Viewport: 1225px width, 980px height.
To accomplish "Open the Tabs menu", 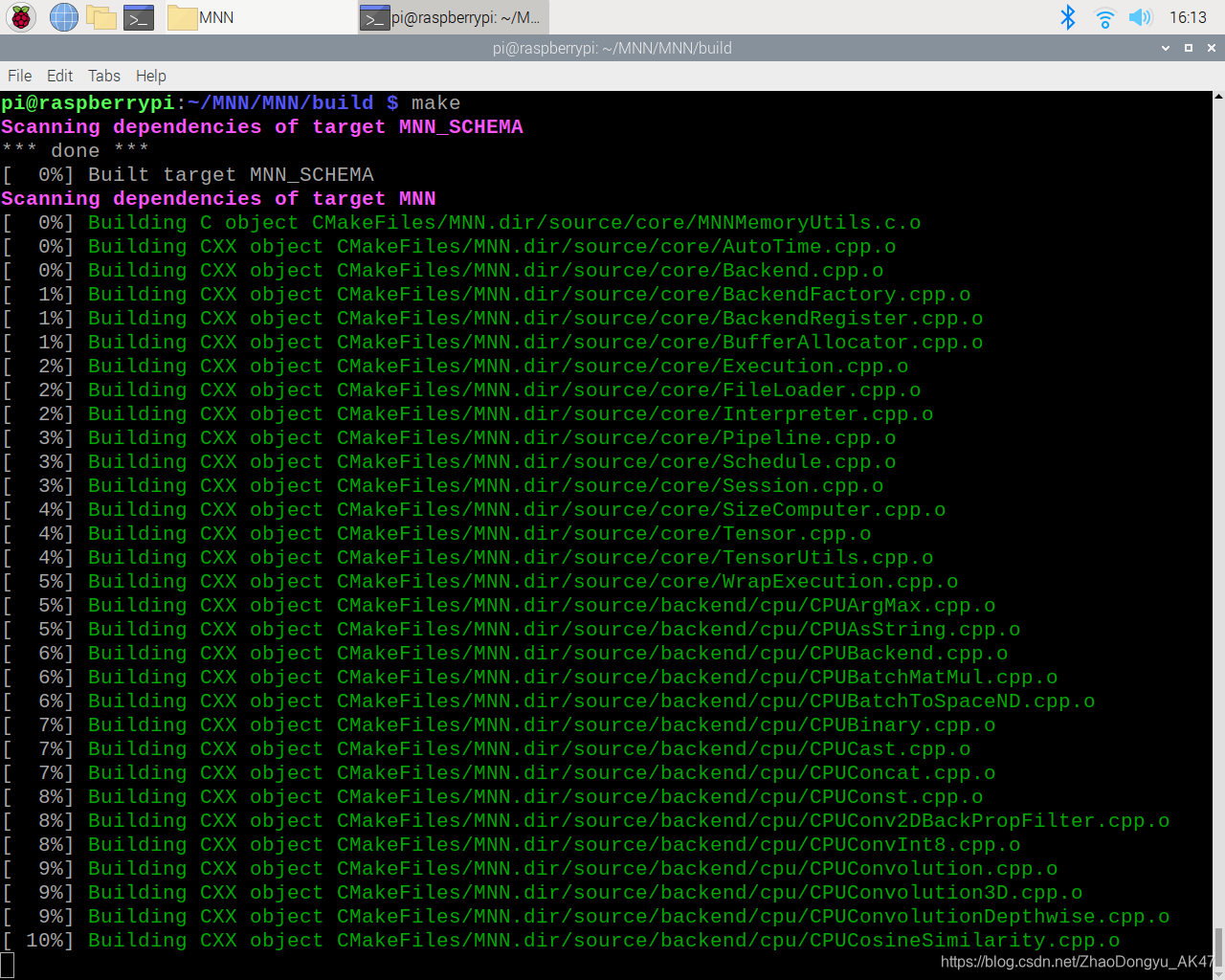I will (x=104, y=76).
